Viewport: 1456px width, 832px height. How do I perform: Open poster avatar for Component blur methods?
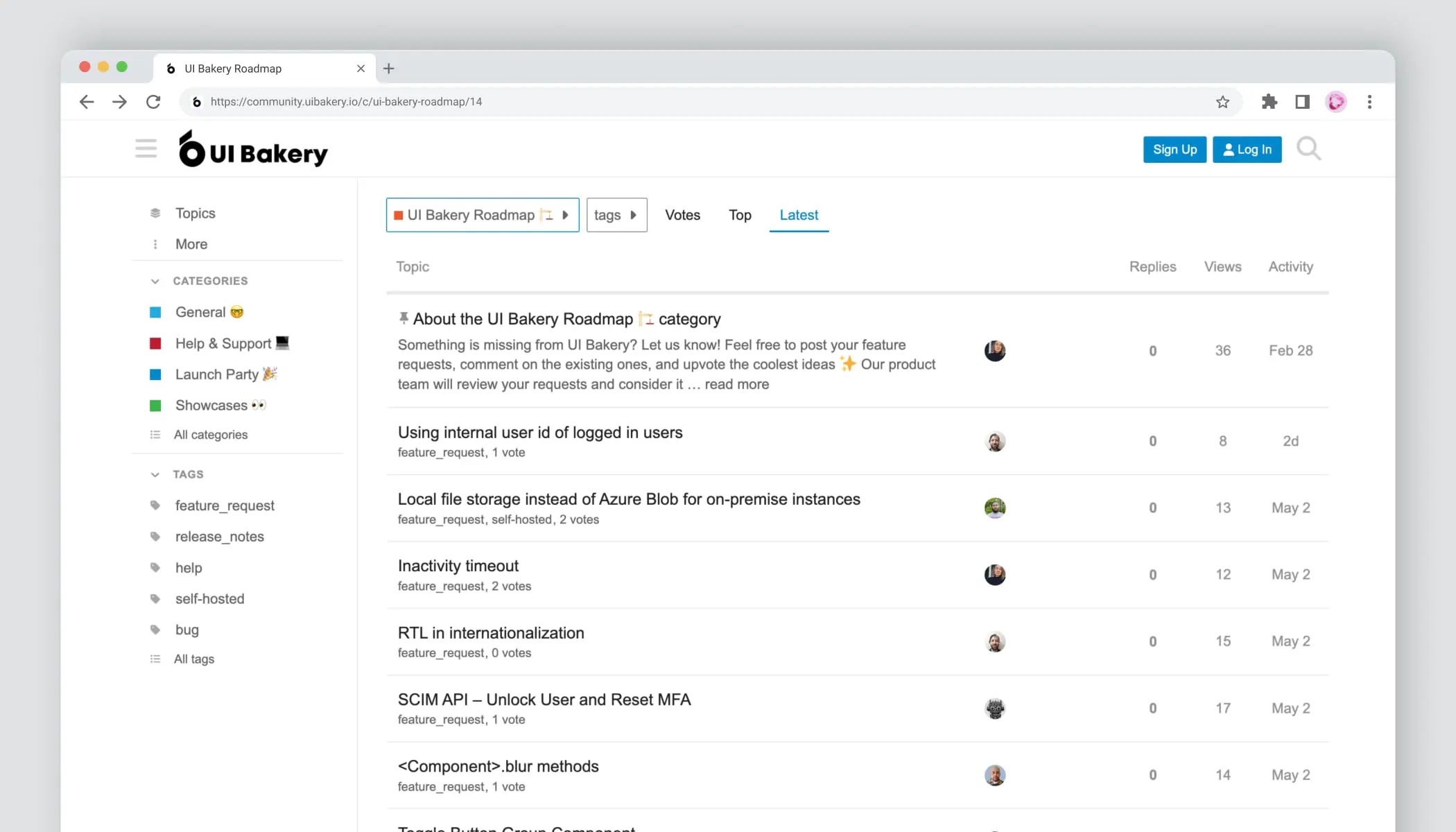pyautogui.click(x=995, y=774)
